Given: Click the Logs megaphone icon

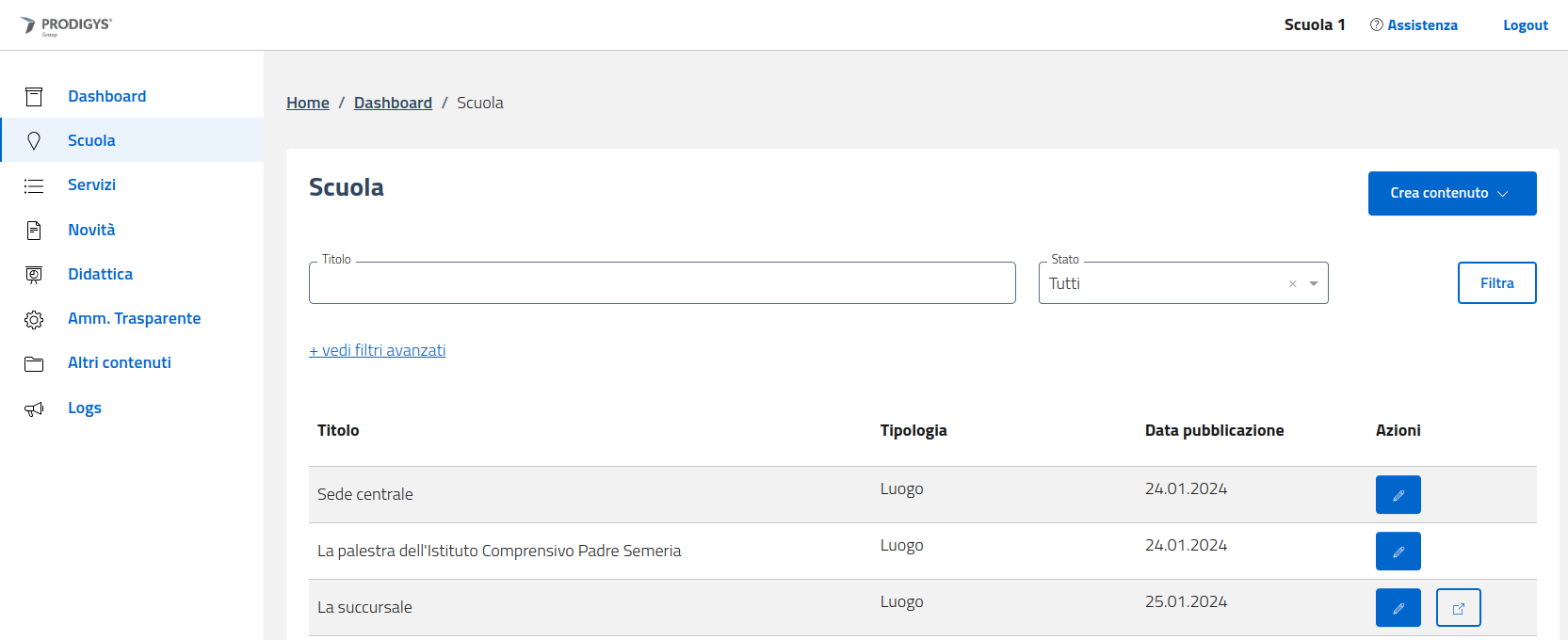Looking at the screenshot, I should click(34, 408).
